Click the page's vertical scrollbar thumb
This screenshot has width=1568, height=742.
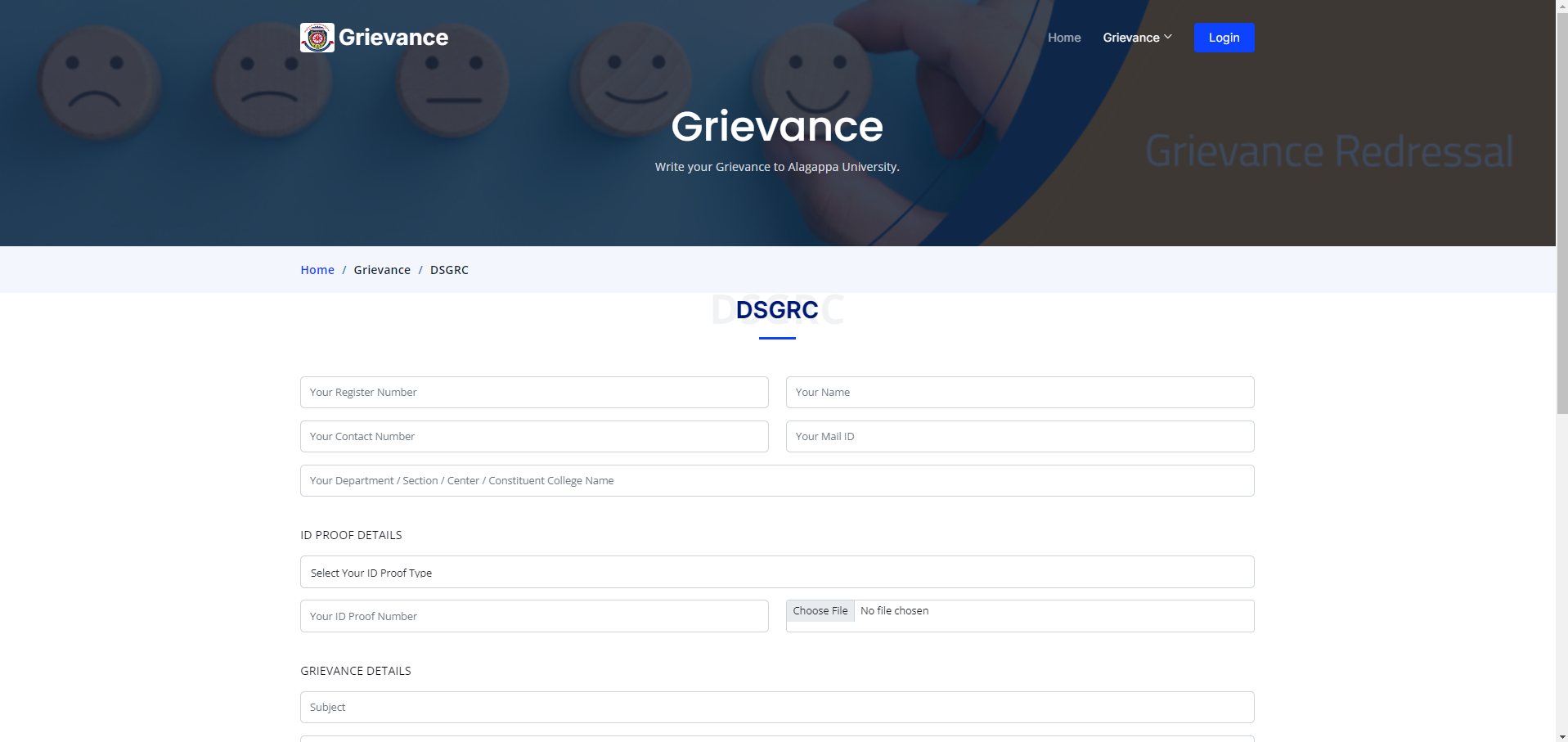(1562, 213)
